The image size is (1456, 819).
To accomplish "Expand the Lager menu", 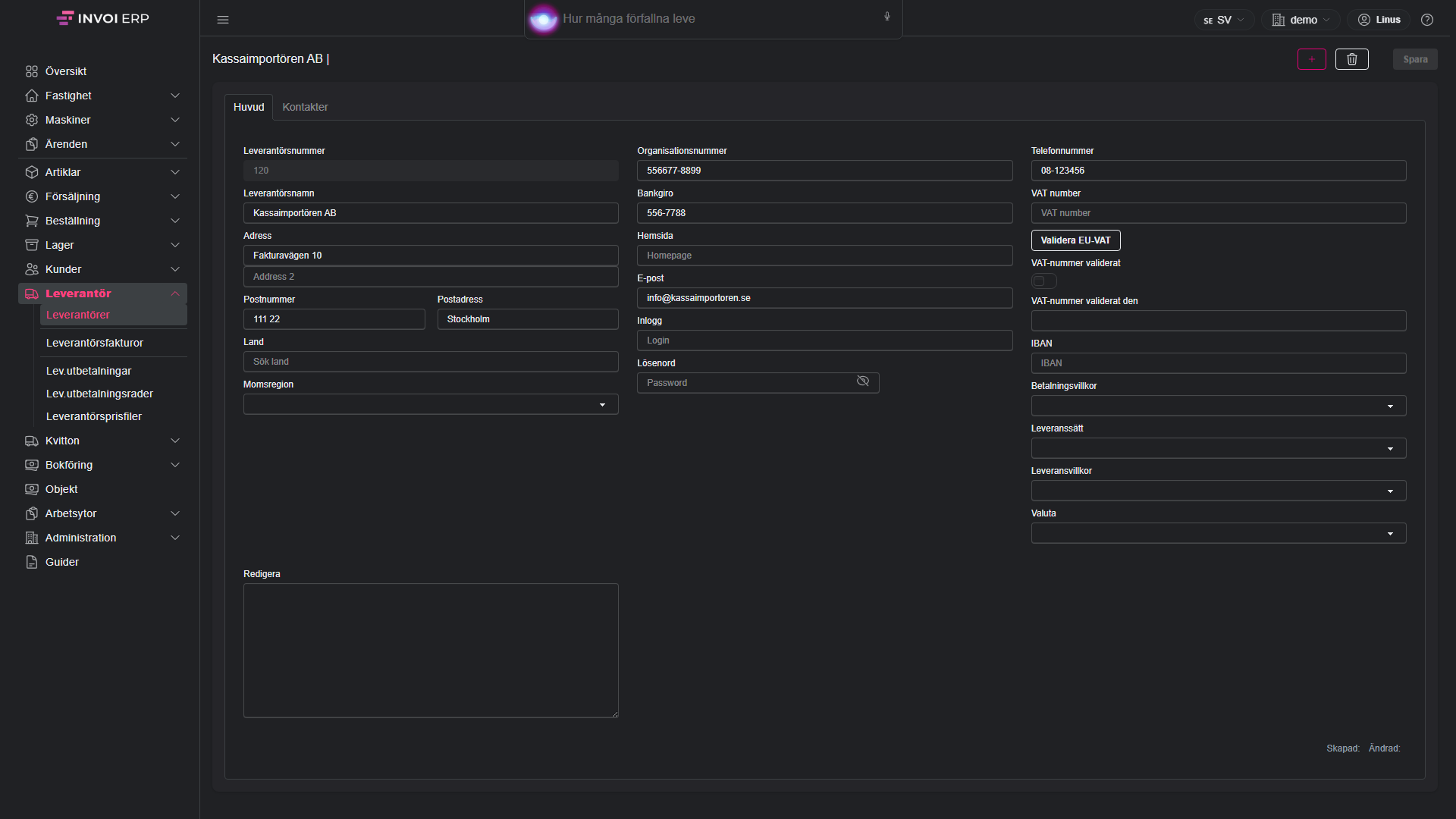I will (x=102, y=245).
